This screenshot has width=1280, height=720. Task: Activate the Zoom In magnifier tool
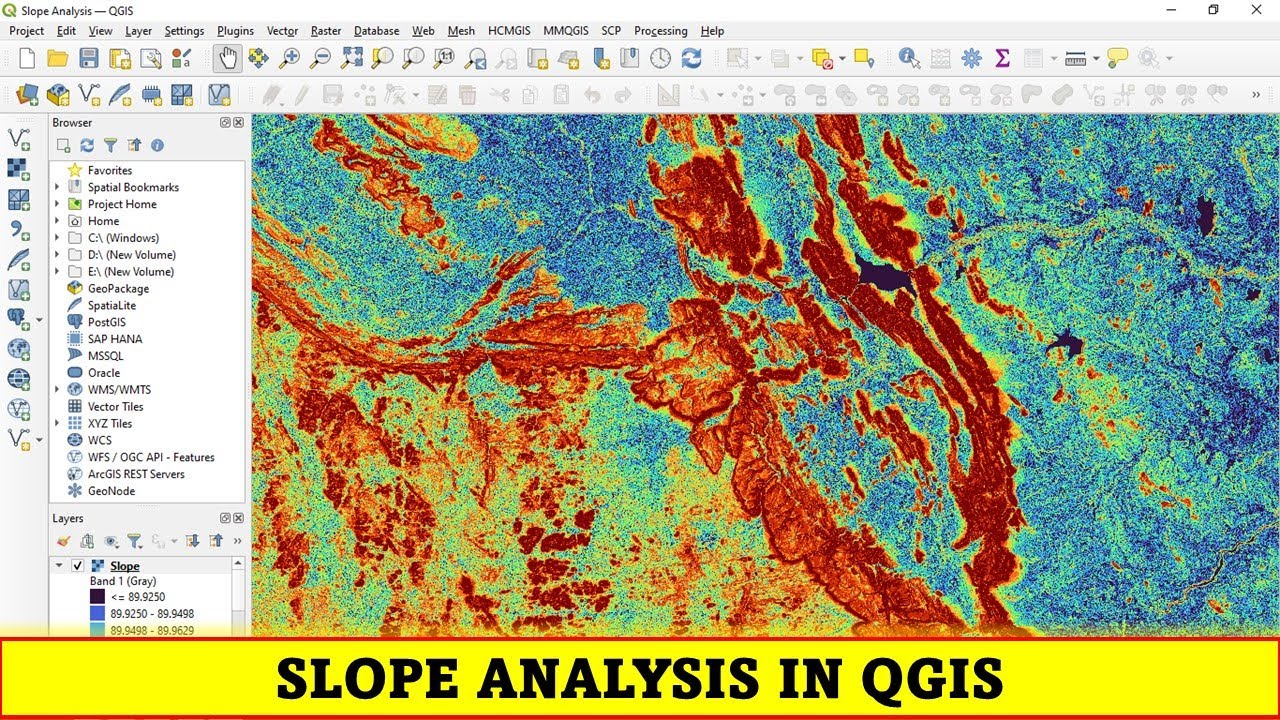[x=289, y=58]
